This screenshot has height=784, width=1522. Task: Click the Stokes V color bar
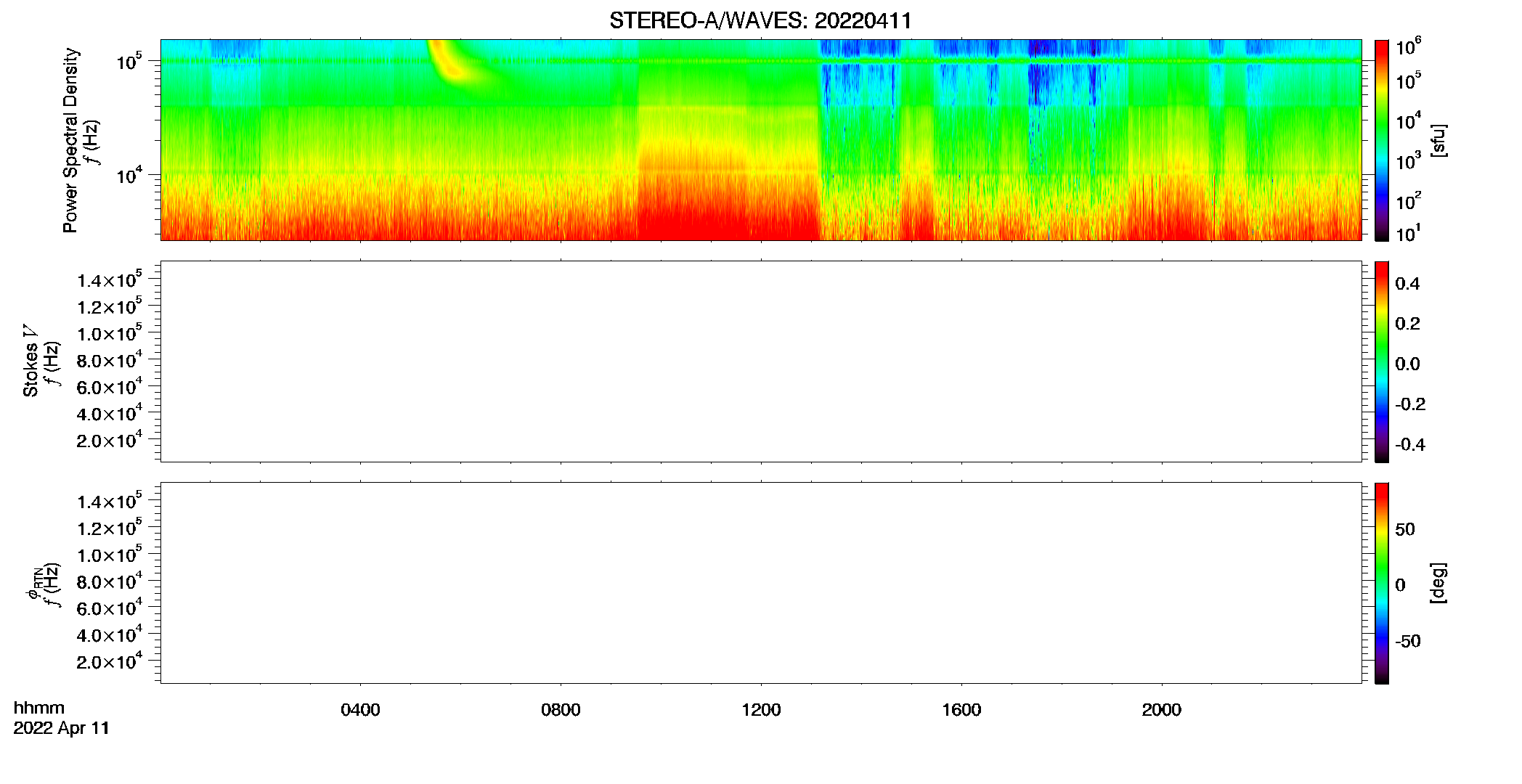point(1381,362)
